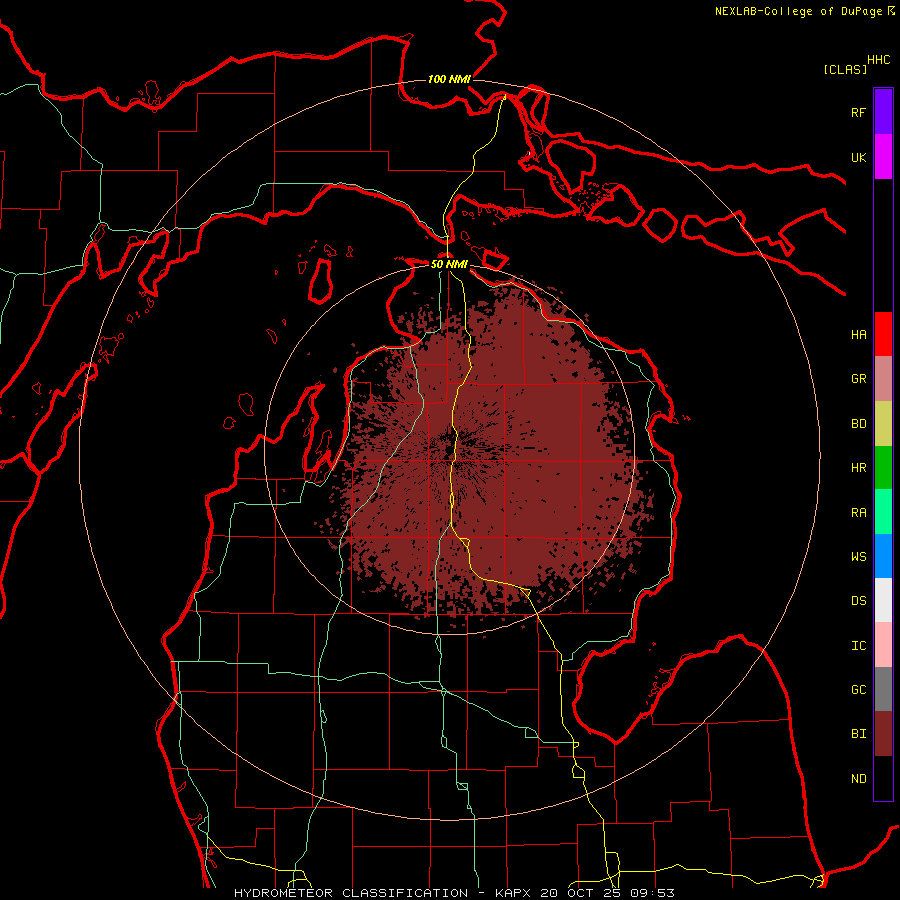Click the NEXLAB-College of DuPage text
The image size is (900, 900).
[x=798, y=11]
